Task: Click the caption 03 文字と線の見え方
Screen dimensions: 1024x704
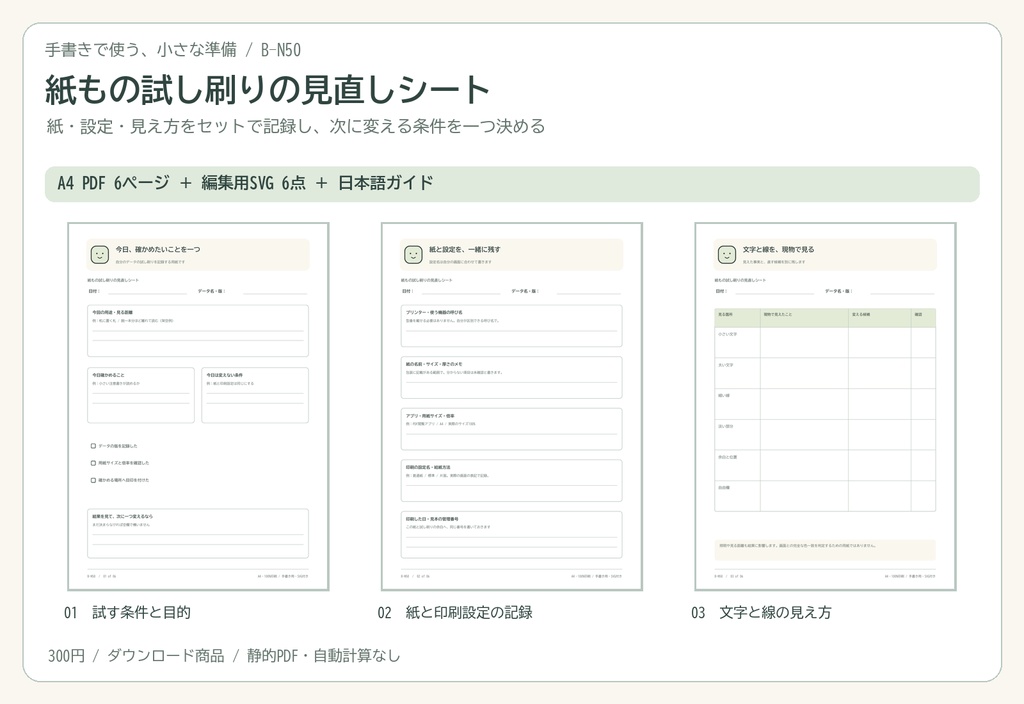Action: 761,613
